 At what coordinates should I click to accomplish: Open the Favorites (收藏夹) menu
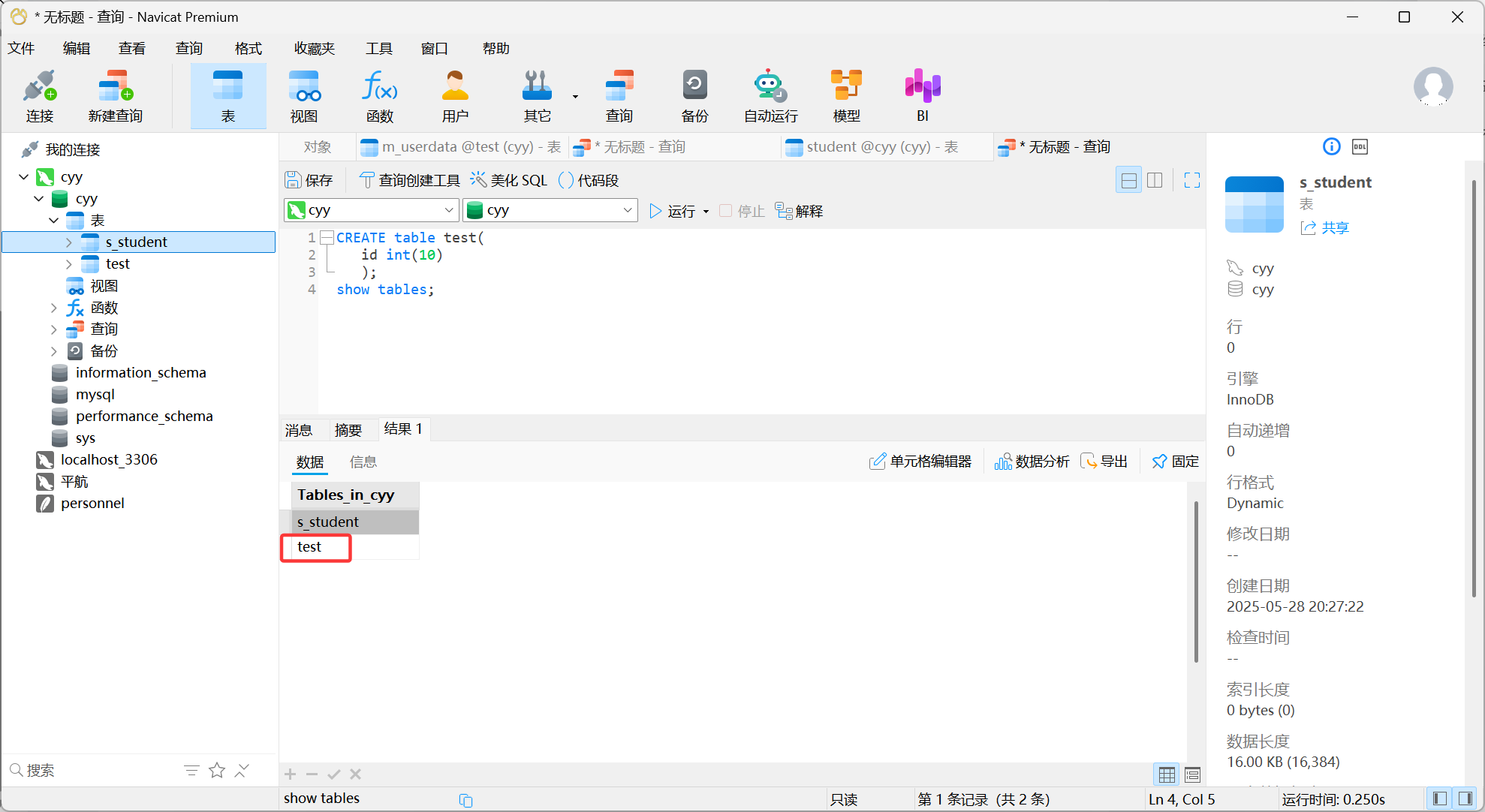click(314, 49)
